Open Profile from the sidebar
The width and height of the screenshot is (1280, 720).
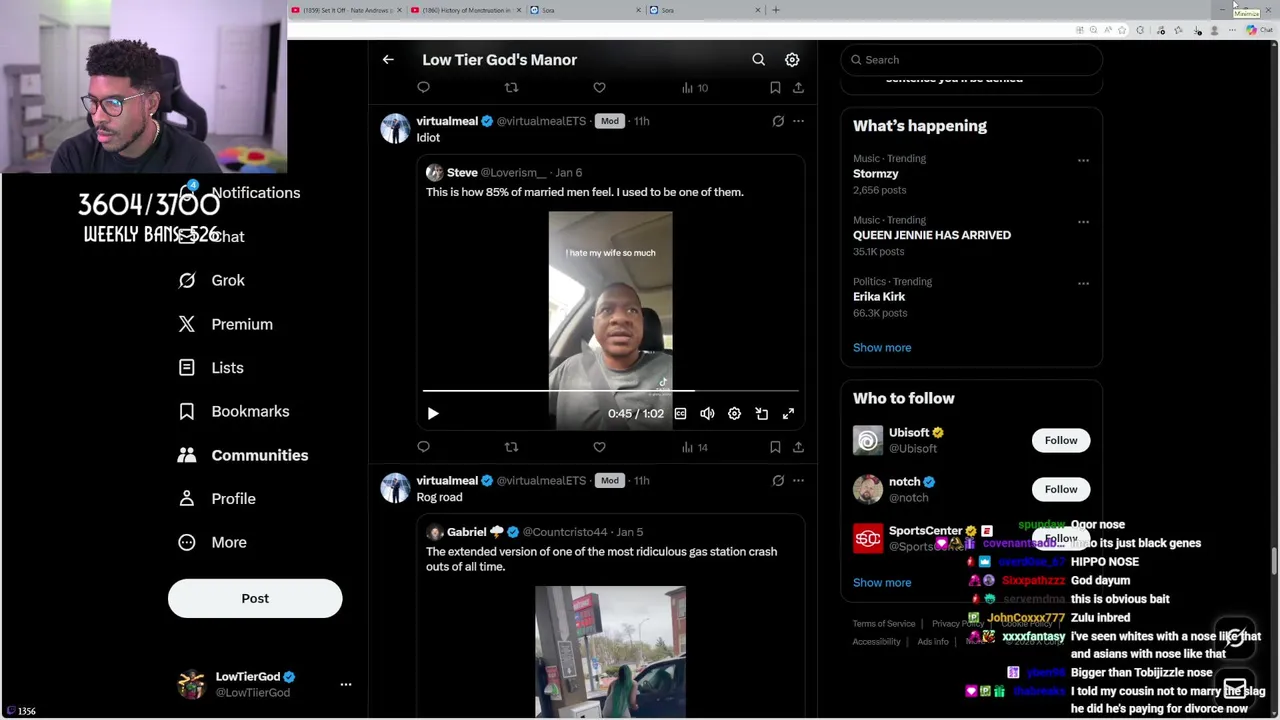(217, 499)
